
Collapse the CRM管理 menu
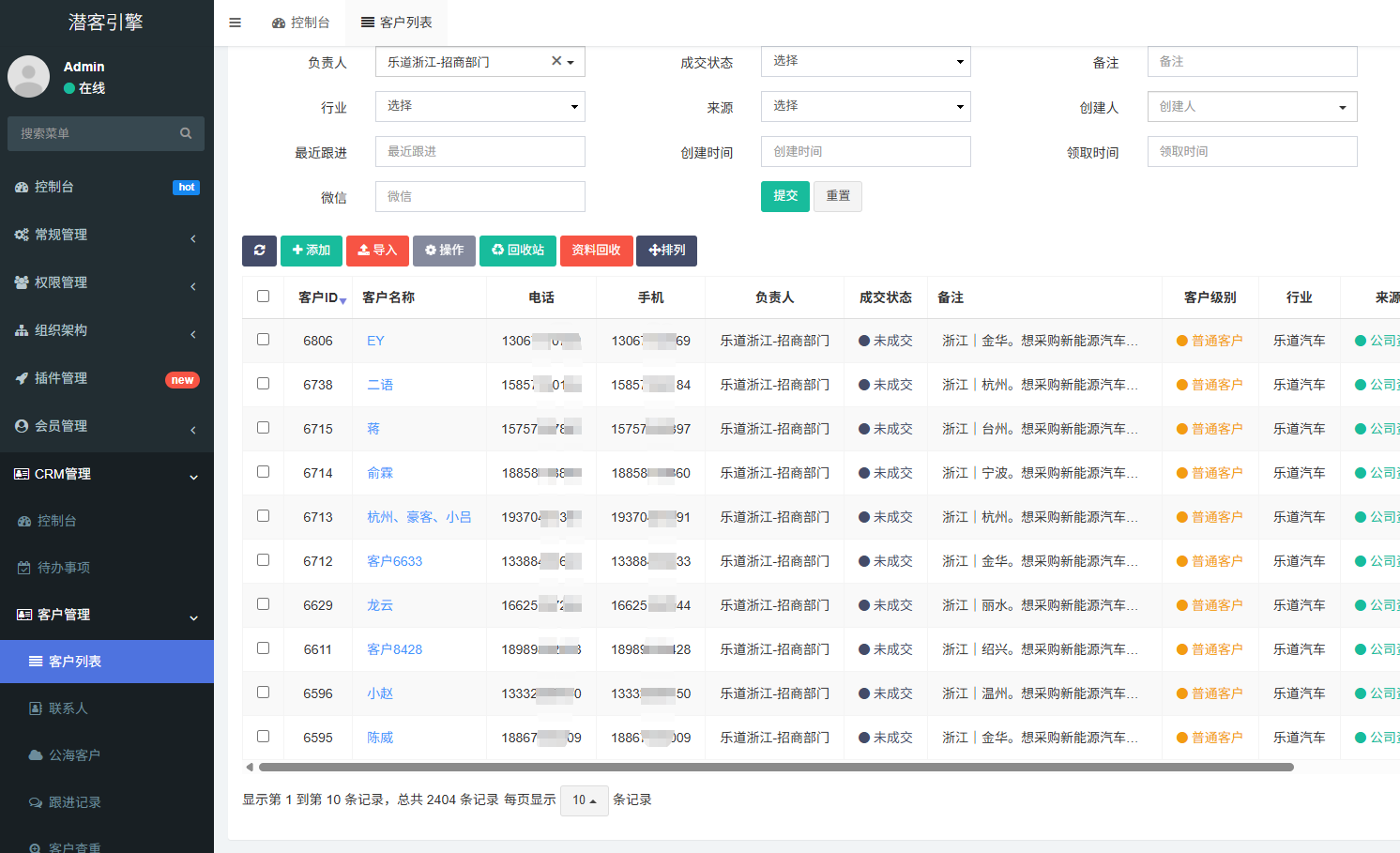pyautogui.click(x=107, y=474)
